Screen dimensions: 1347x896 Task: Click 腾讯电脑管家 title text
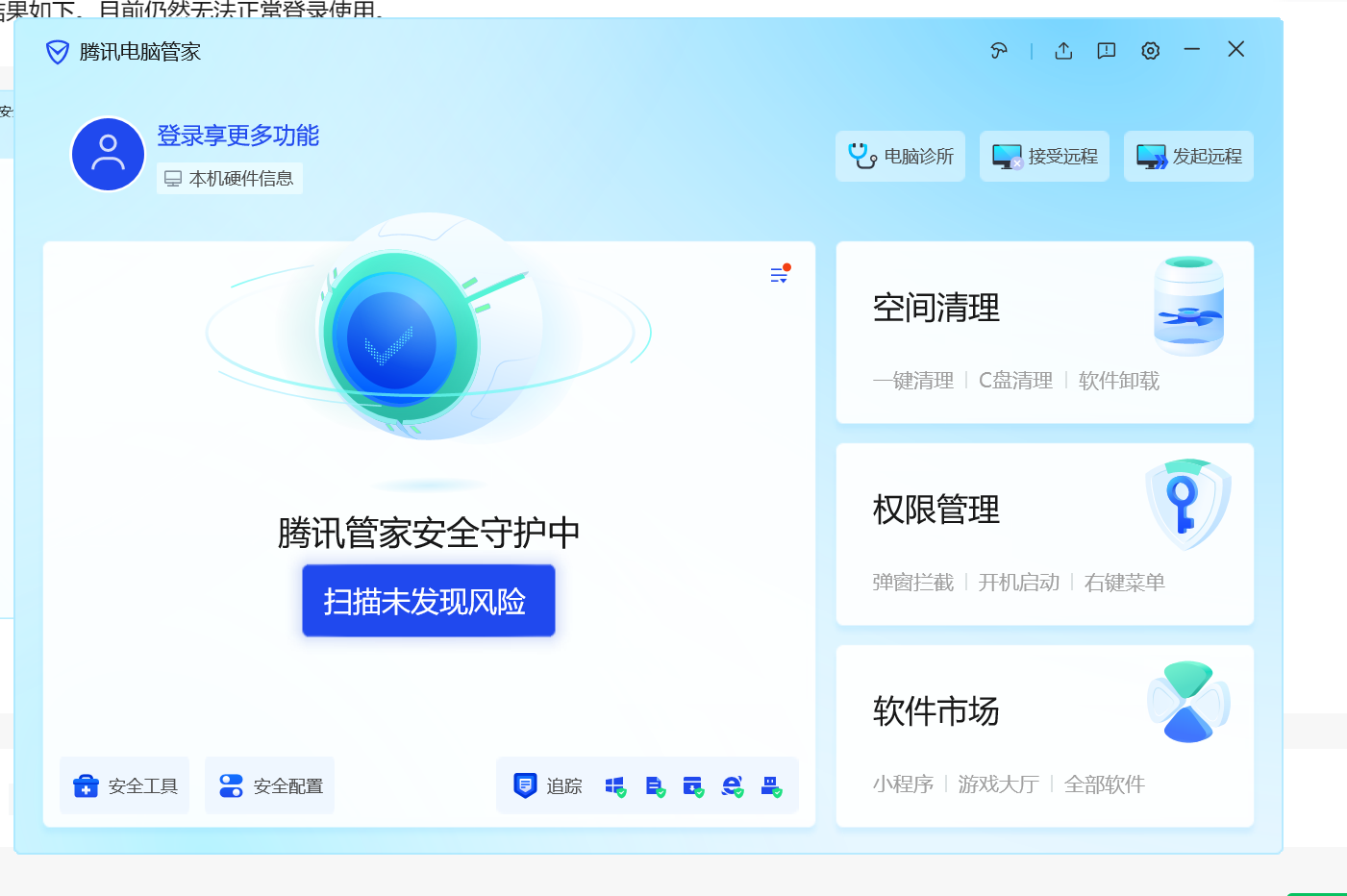[x=140, y=52]
